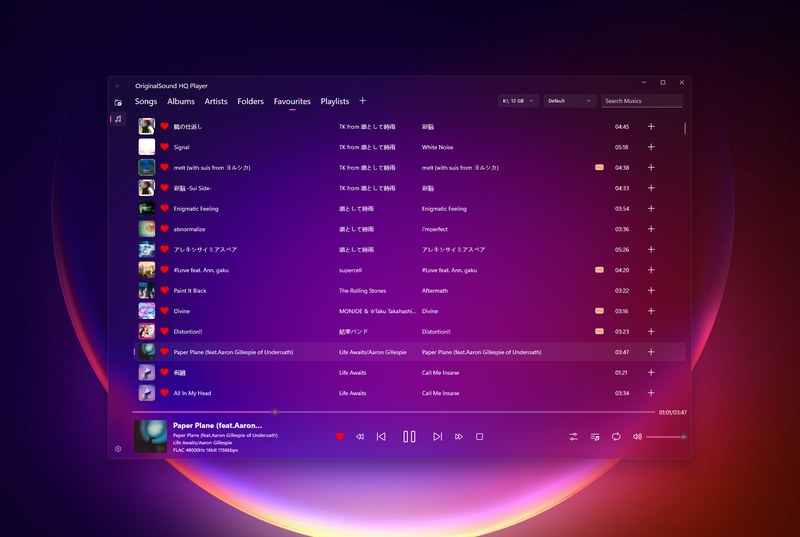Click the song list vertical scrollbar
Viewport: 800px width, 537px height.
pos(685,129)
